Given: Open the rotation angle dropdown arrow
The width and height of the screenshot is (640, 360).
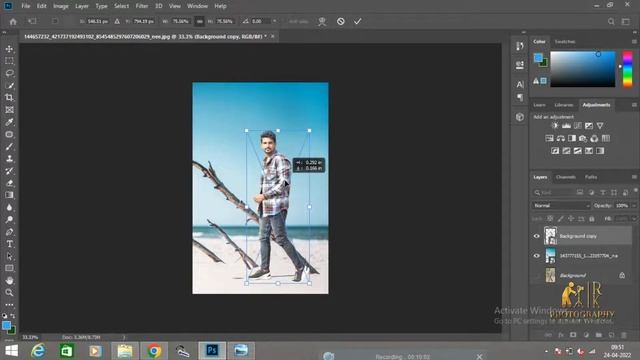Looking at the screenshot, I should 274,21.
